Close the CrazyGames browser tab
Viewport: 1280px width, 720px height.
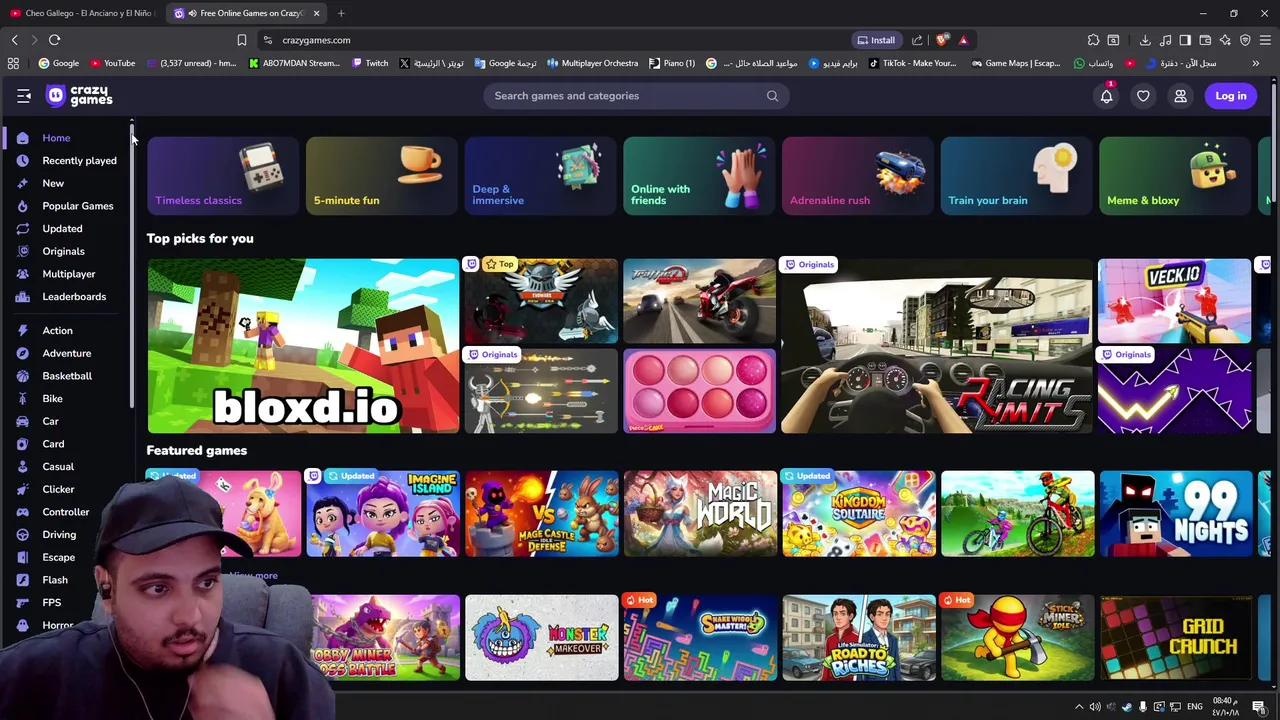pyautogui.click(x=316, y=13)
